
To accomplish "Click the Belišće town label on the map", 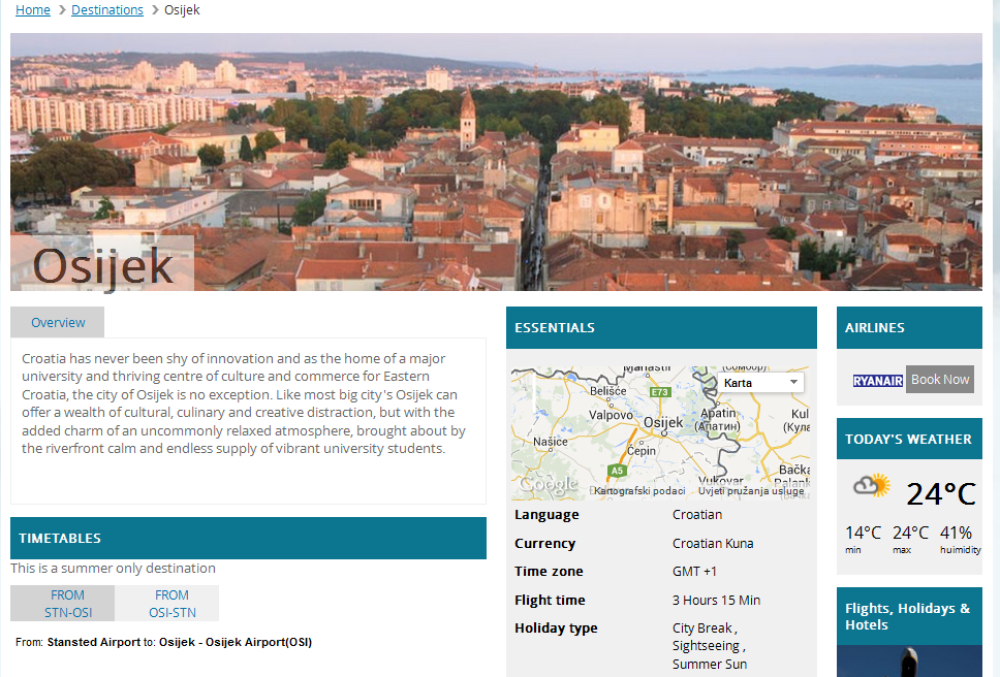I will tap(608, 391).
